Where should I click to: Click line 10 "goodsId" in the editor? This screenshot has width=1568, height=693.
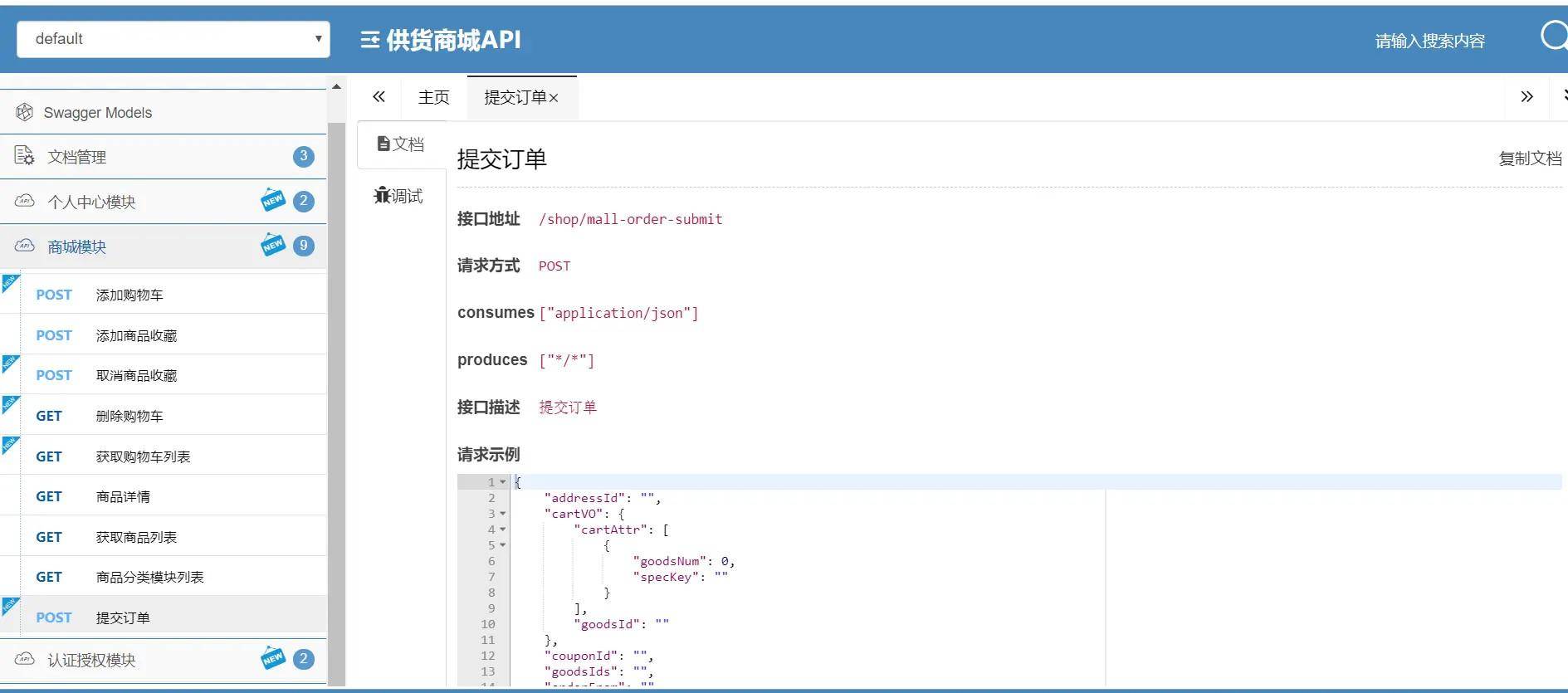(x=622, y=624)
